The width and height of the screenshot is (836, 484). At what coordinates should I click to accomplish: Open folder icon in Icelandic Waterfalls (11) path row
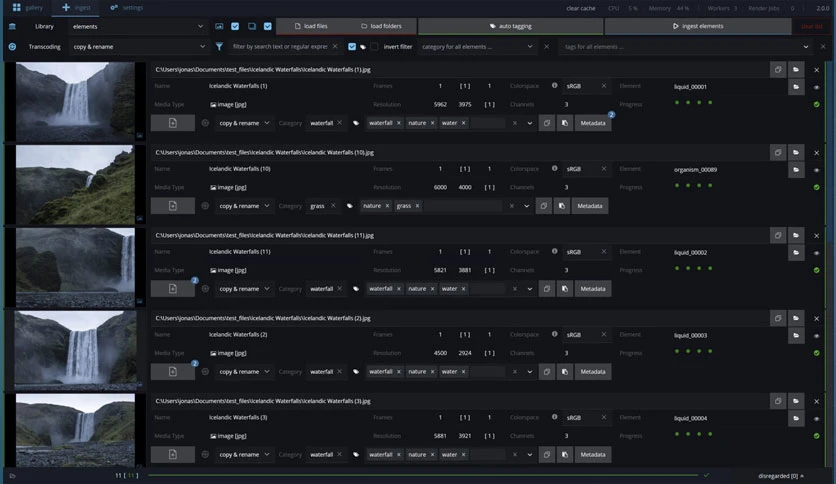click(796, 235)
